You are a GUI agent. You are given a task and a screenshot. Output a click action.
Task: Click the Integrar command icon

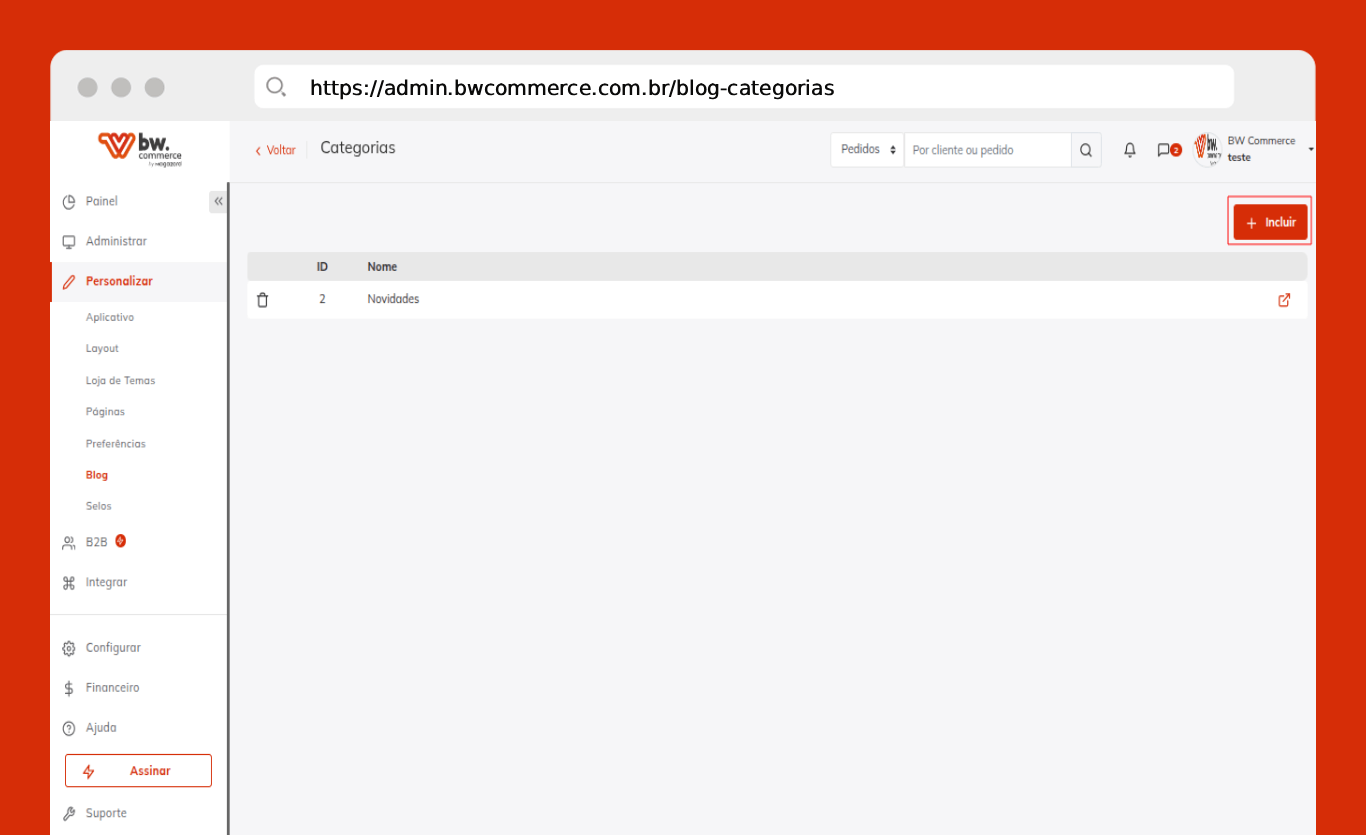click(x=69, y=583)
